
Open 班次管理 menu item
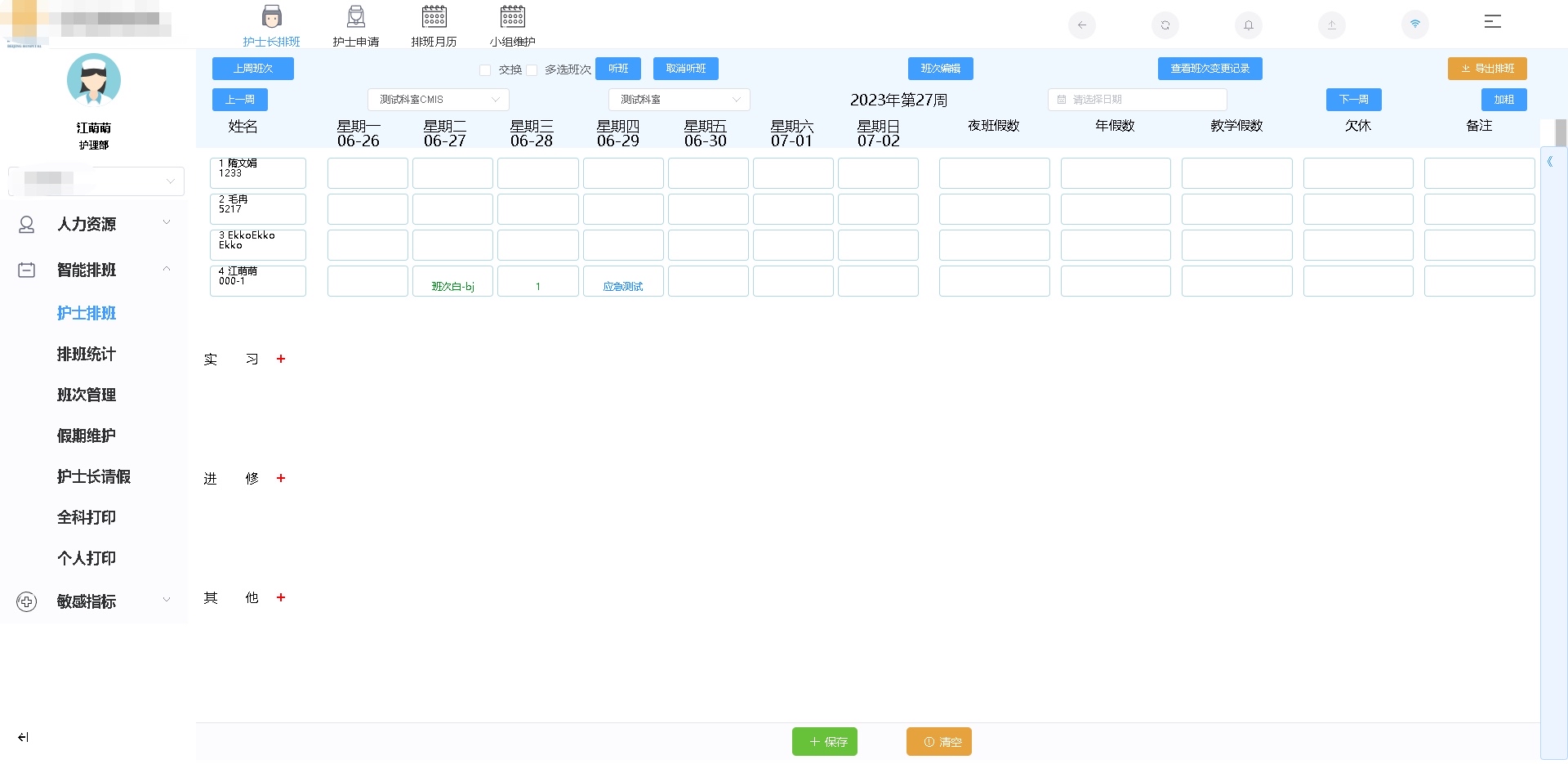click(x=87, y=395)
